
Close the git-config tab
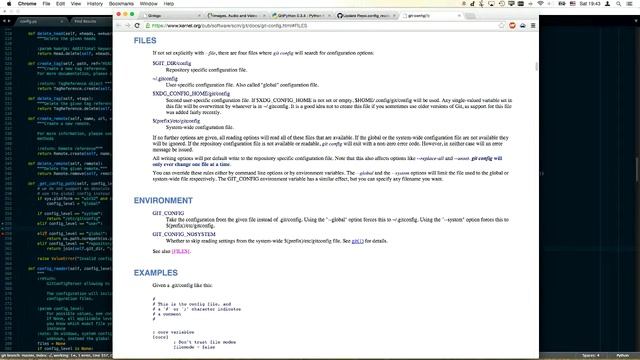tap(459, 16)
